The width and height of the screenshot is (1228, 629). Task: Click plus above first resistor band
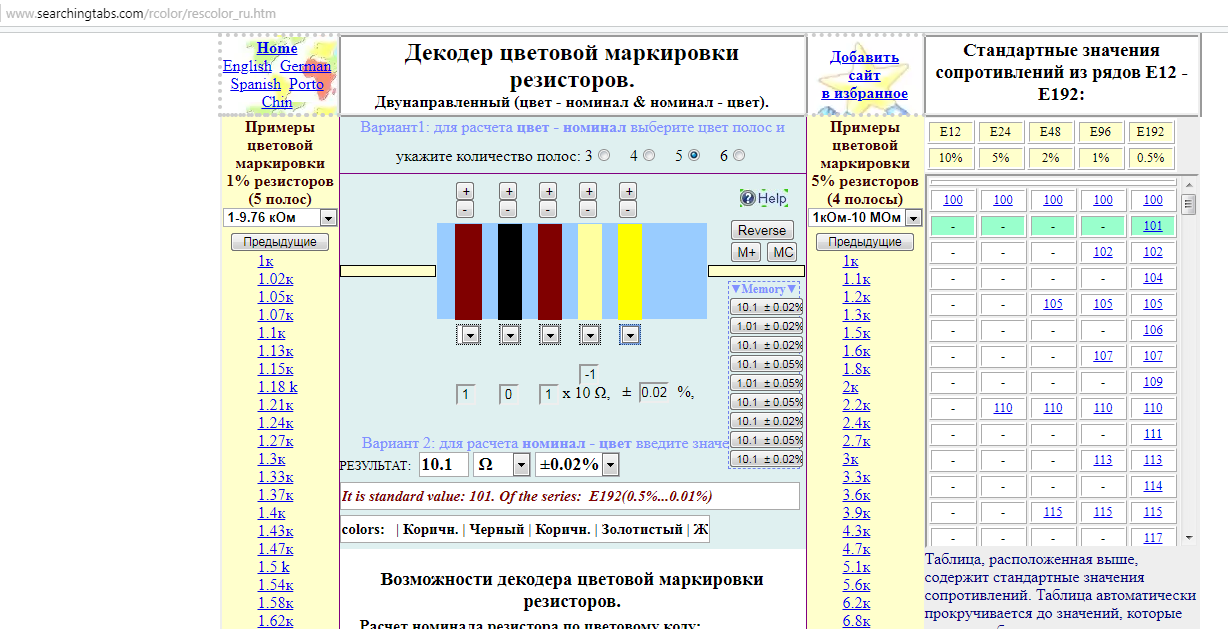(466, 191)
